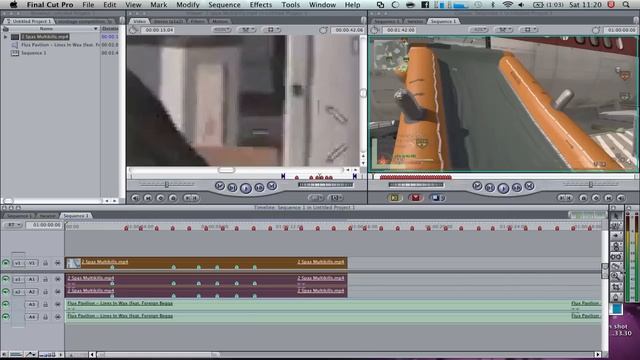
Task: Toggle visibility of video track V1
Action: tap(6, 263)
